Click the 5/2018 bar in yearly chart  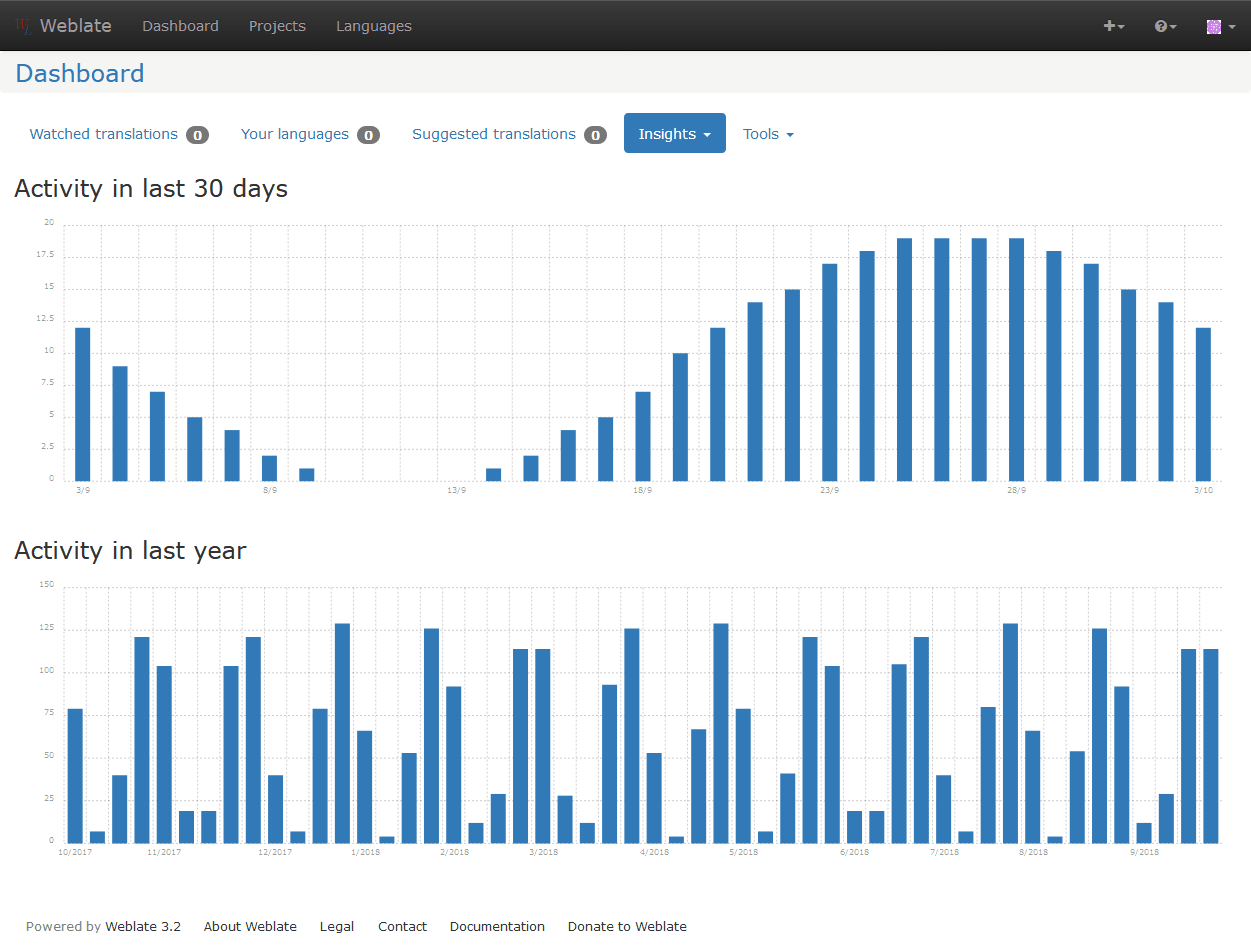(743, 776)
